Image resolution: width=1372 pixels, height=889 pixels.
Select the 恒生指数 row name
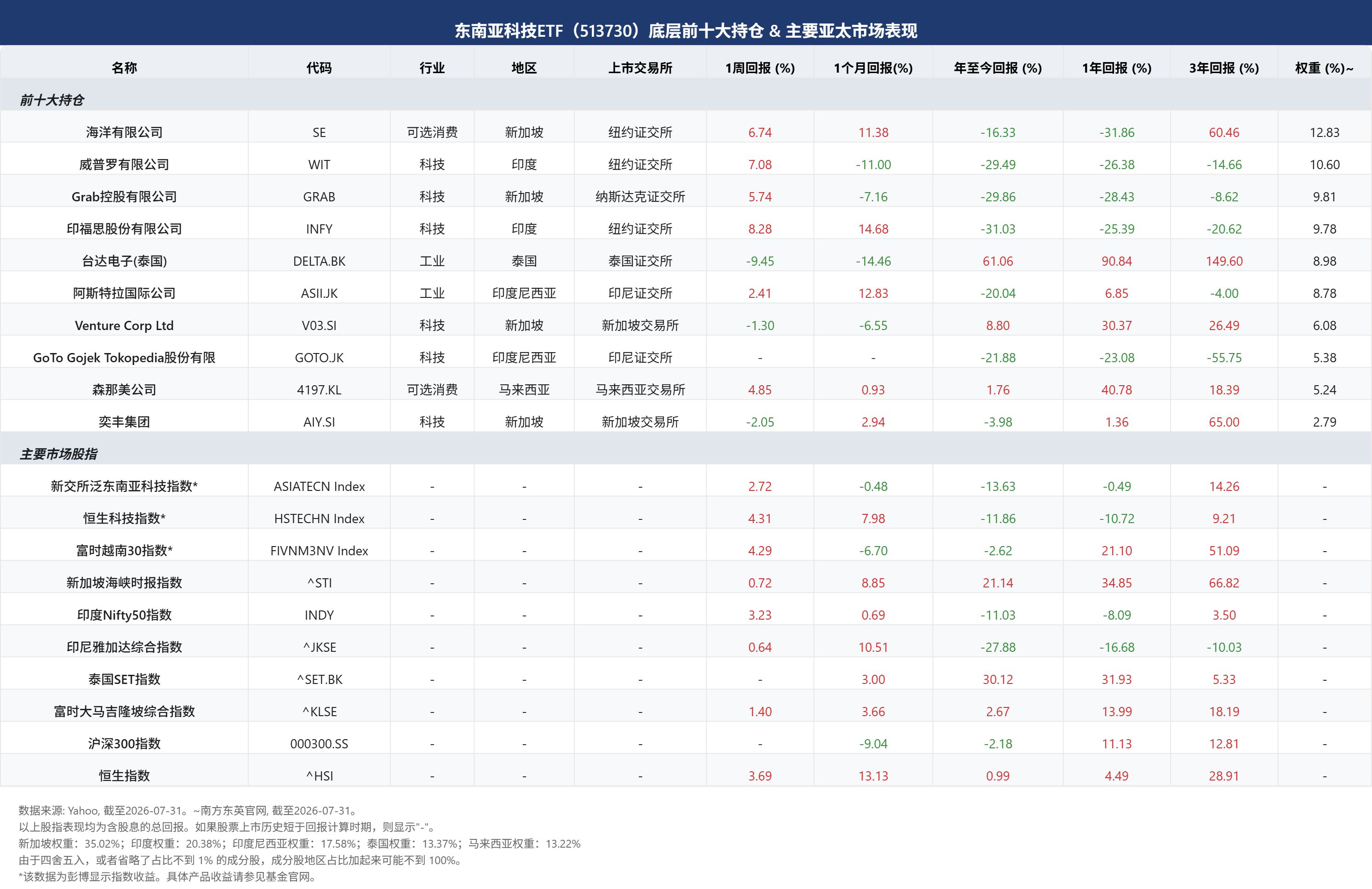tap(124, 776)
